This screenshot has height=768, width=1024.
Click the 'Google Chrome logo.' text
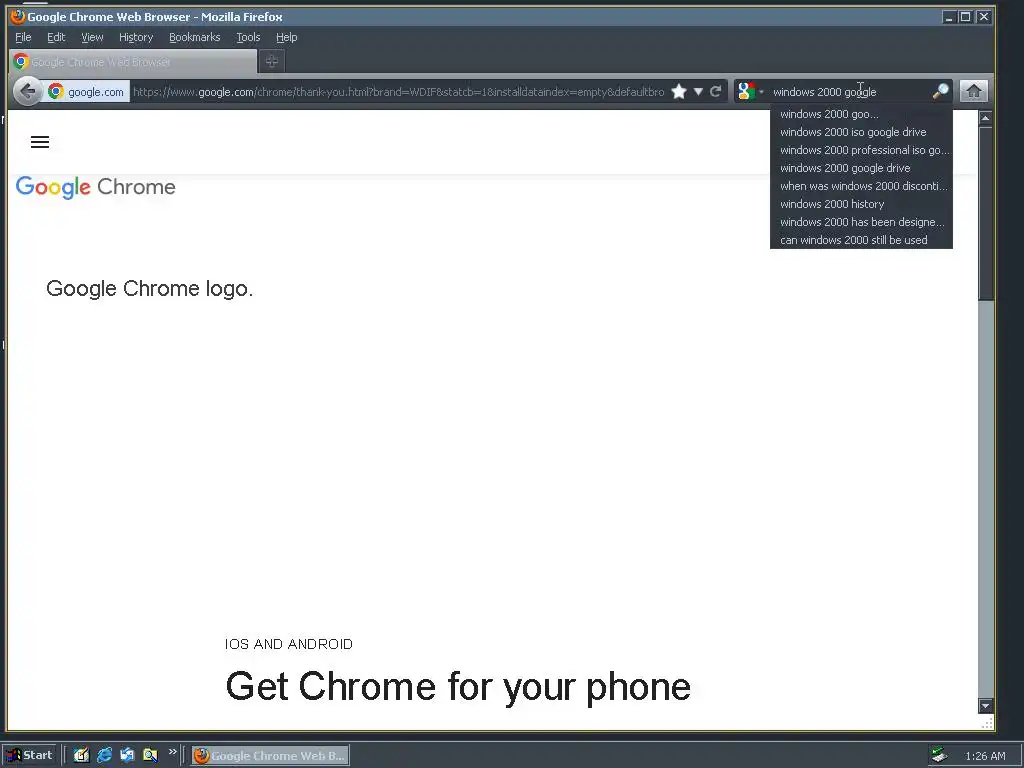[150, 289]
